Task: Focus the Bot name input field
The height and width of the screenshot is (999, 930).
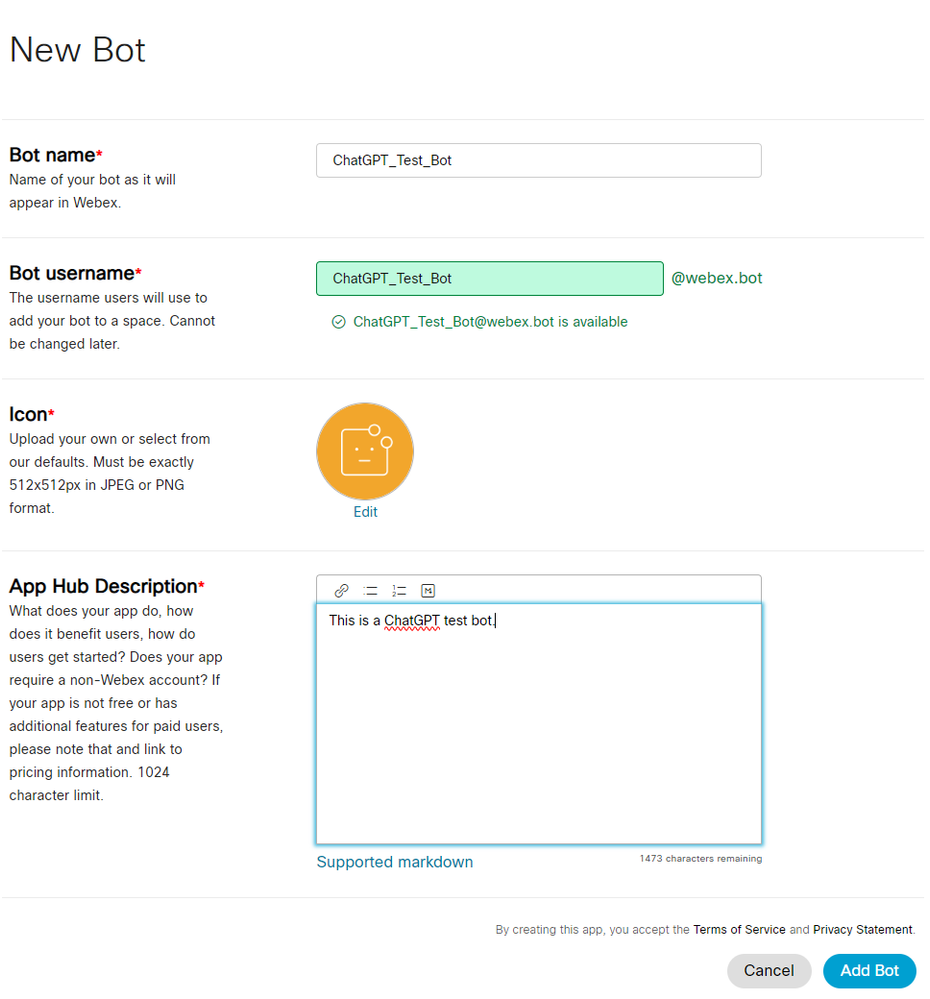Action: pos(539,161)
